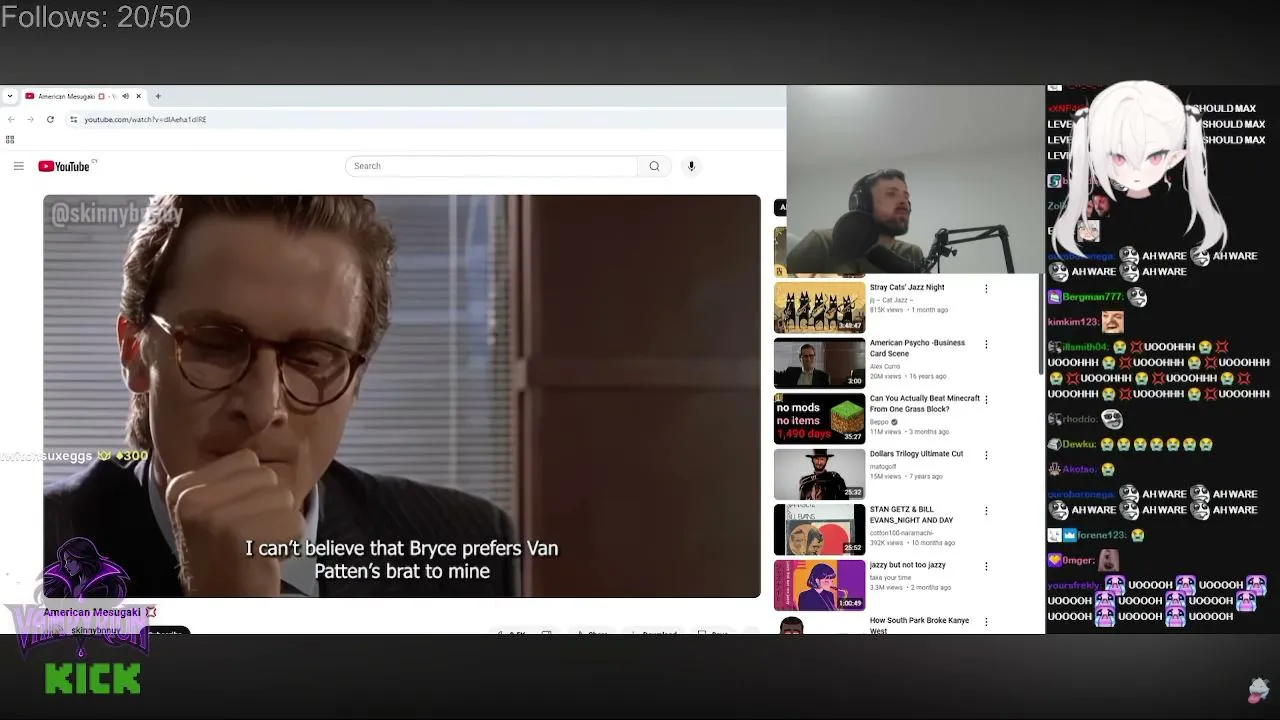Click the Beppo channel name
The height and width of the screenshot is (720, 1280).
[879, 422]
